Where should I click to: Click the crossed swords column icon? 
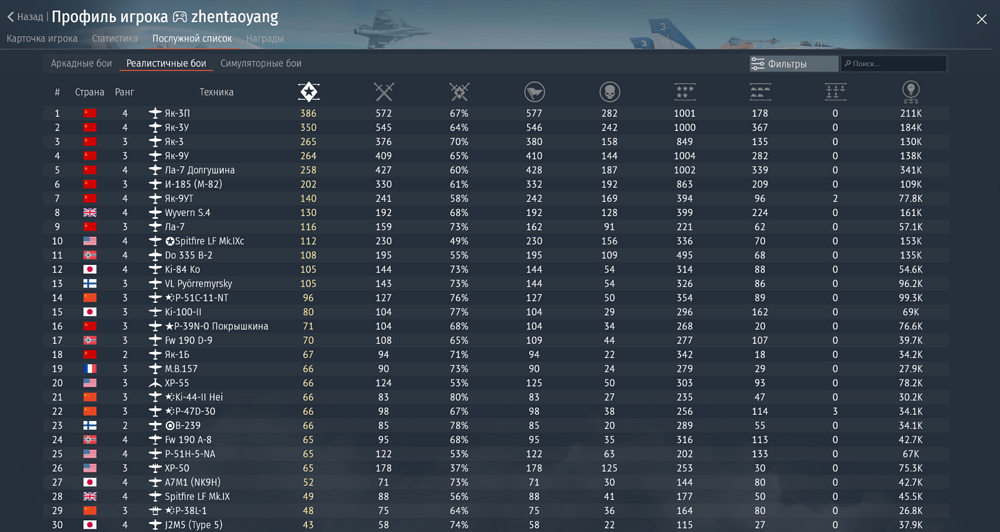tap(384, 92)
